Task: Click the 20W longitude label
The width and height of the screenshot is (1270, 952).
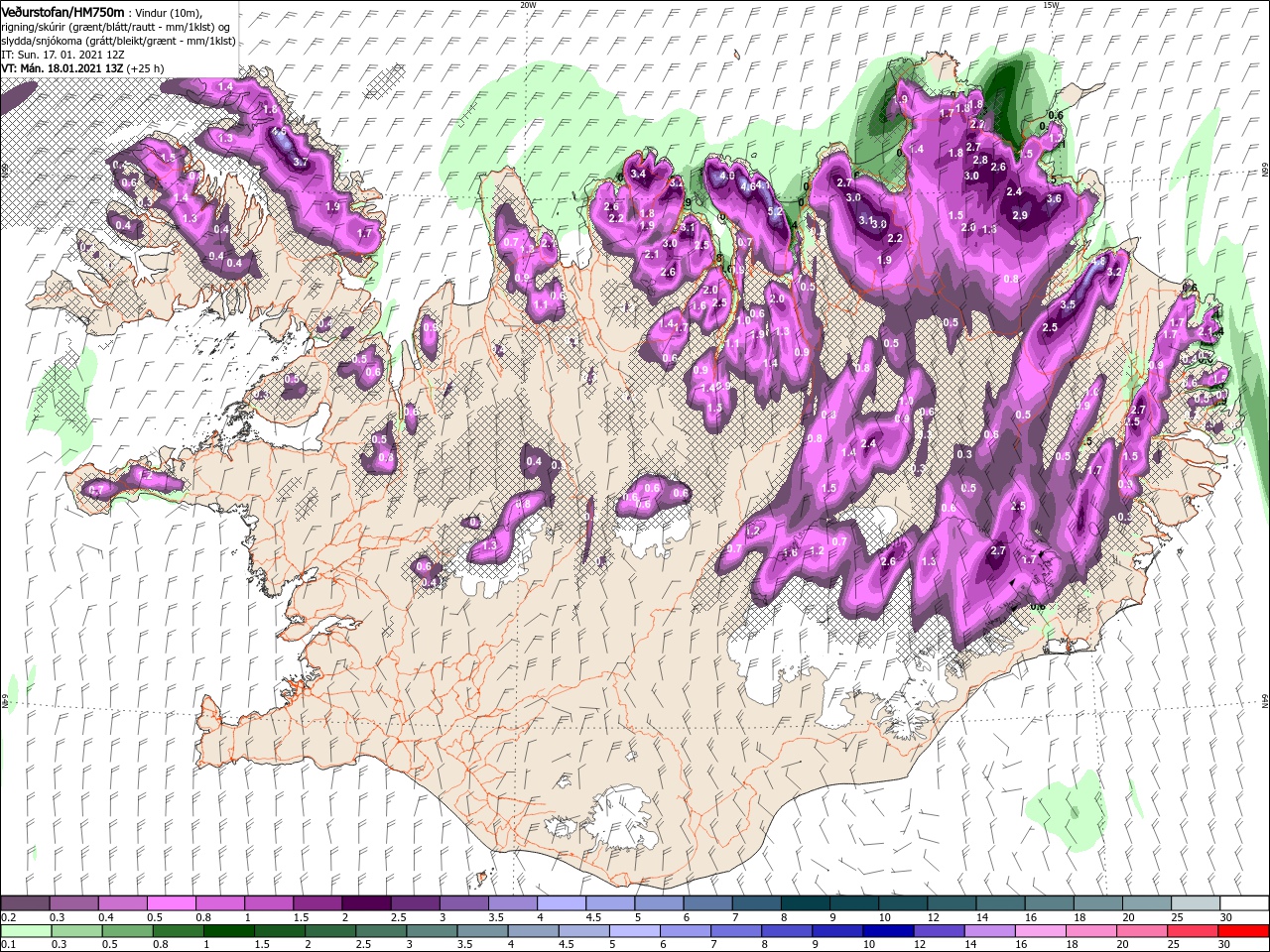Action: (528, 5)
